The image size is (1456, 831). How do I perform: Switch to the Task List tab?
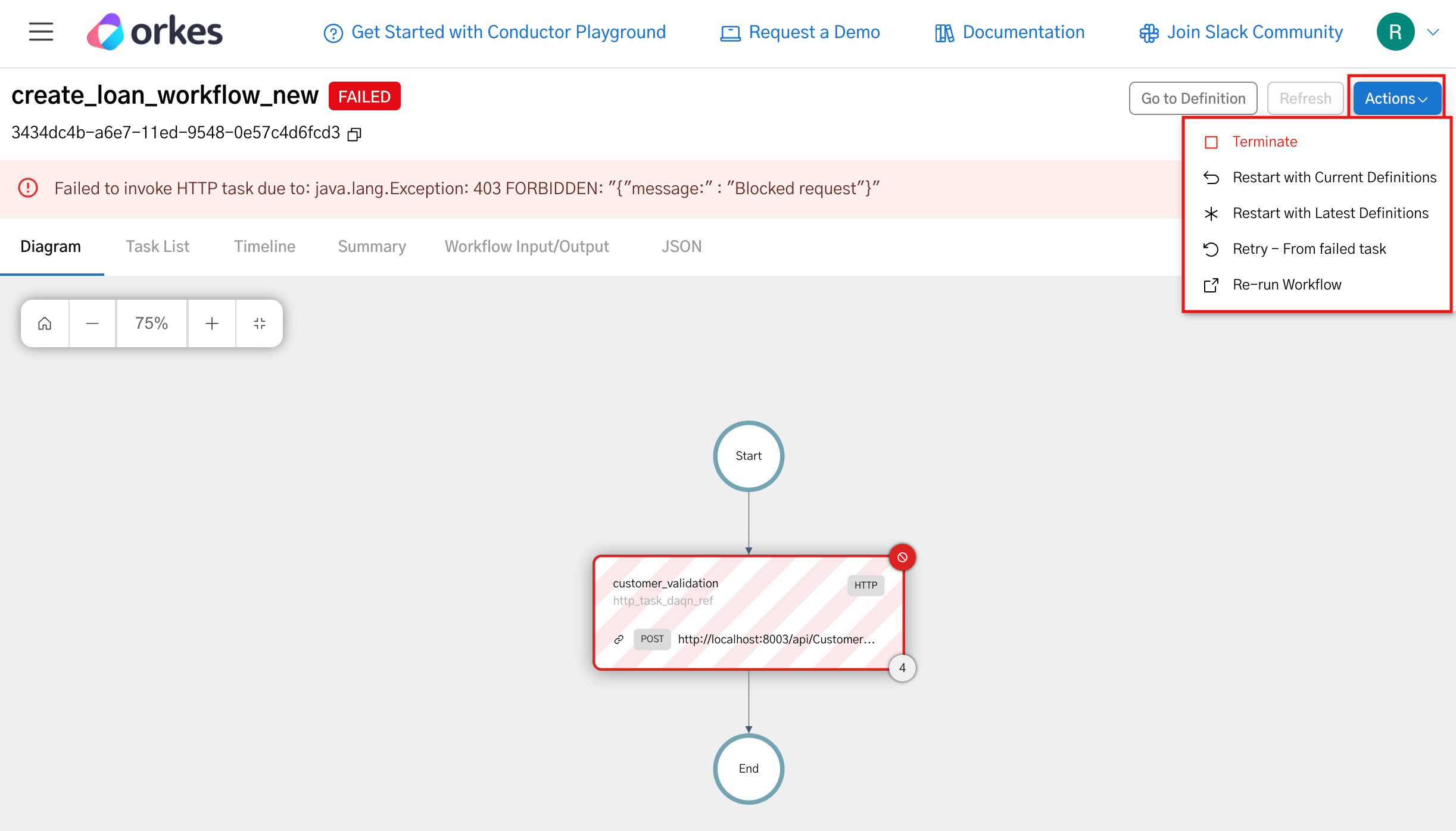click(x=157, y=246)
